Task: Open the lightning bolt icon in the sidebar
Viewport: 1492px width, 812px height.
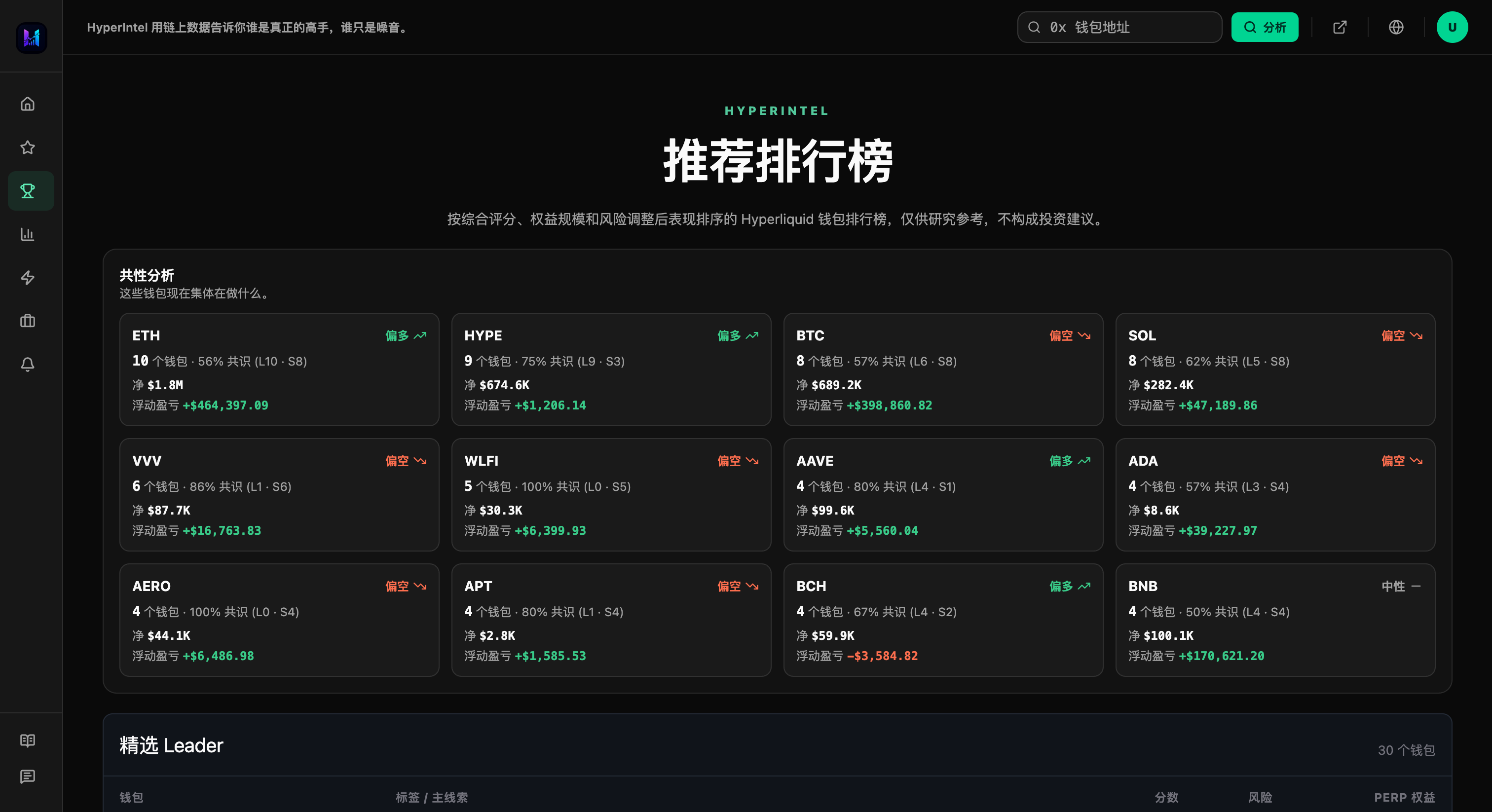Action: (x=28, y=277)
